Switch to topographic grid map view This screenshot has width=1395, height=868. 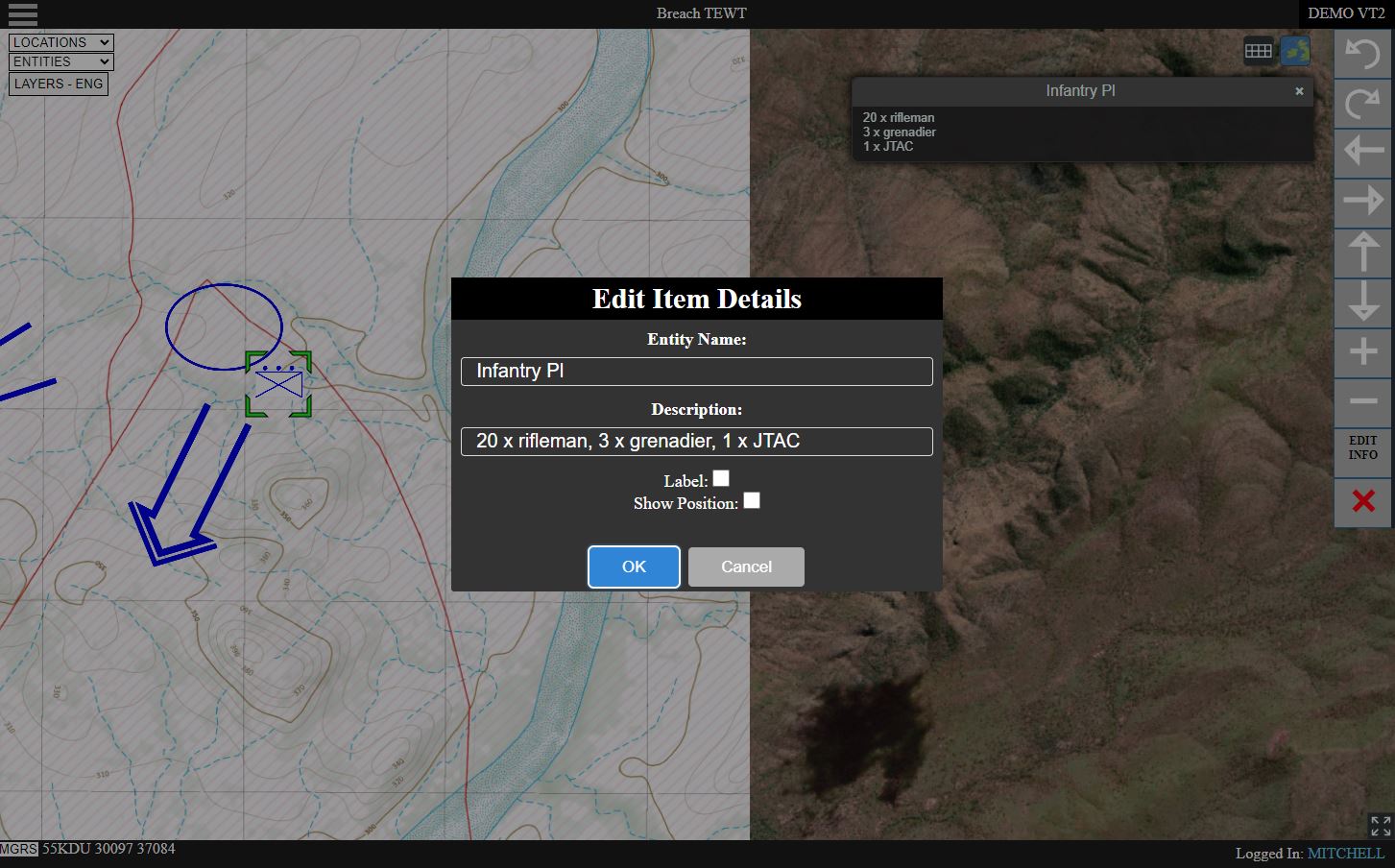pyautogui.click(x=1258, y=51)
